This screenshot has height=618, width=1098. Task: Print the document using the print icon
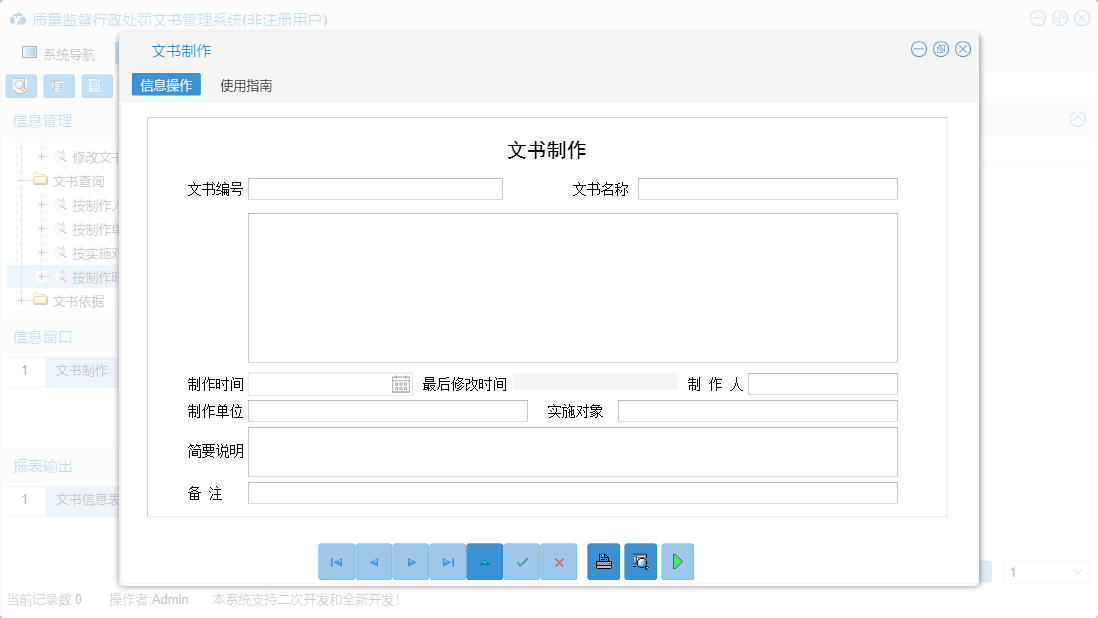[603, 561]
